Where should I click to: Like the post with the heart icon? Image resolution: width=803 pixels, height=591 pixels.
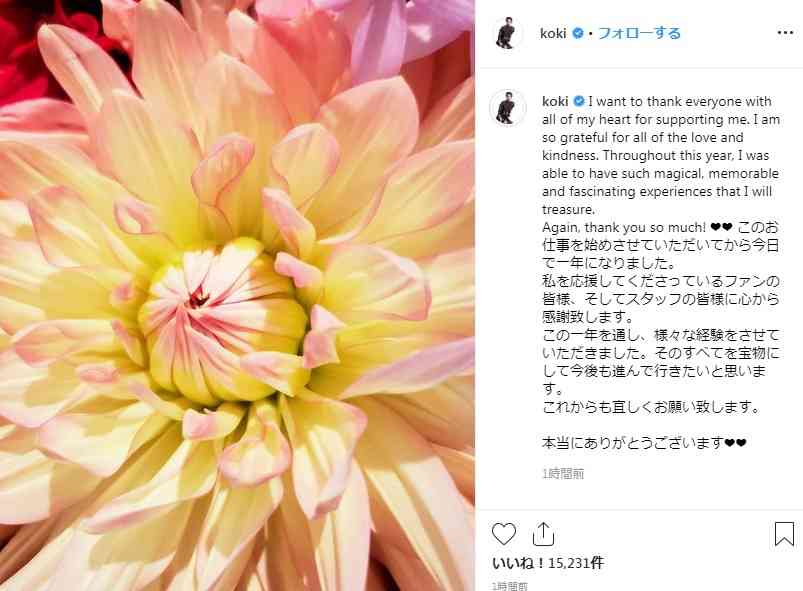point(504,534)
